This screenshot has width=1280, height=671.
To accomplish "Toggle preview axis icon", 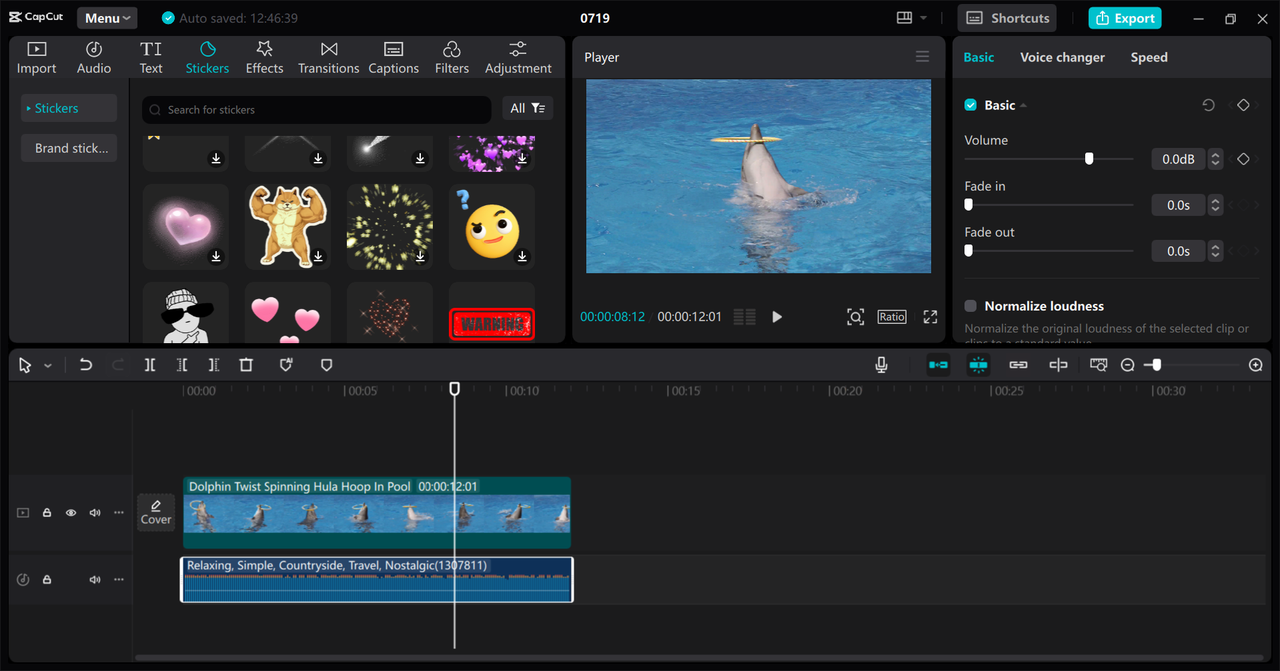I will coord(1058,365).
